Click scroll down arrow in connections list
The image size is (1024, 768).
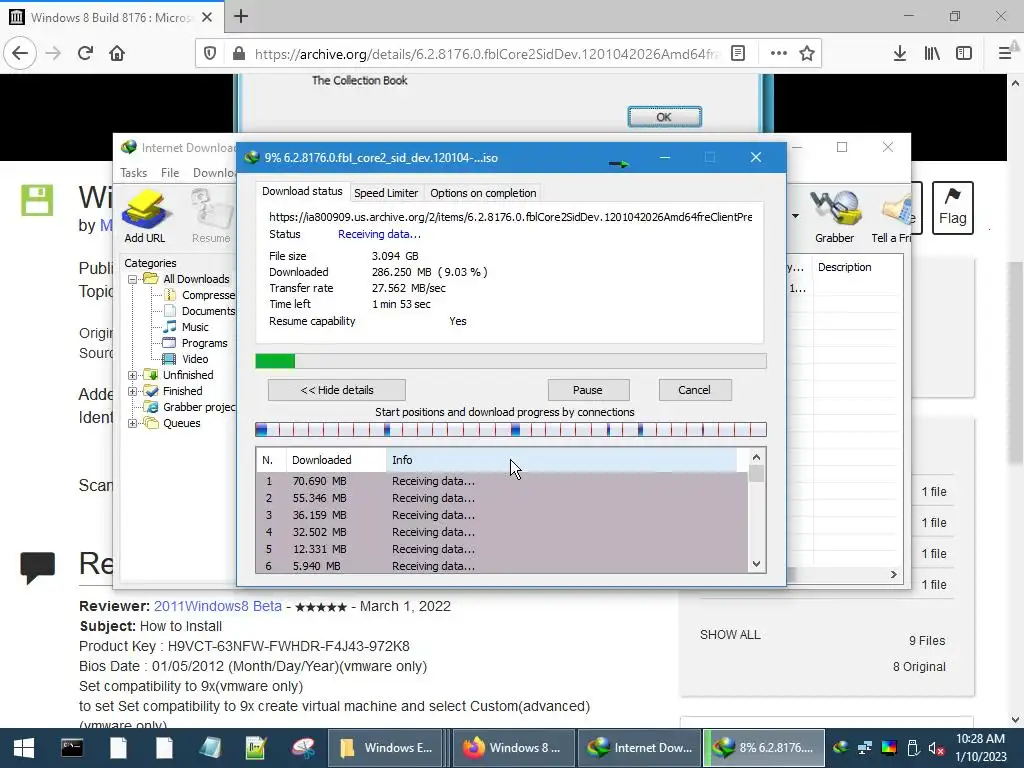[756, 564]
